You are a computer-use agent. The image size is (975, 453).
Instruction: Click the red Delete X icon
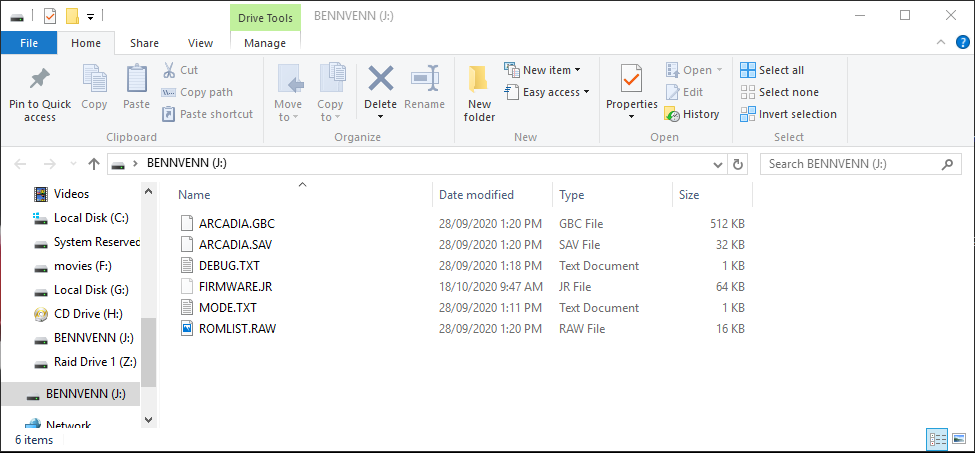pyautogui.click(x=381, y=79)
